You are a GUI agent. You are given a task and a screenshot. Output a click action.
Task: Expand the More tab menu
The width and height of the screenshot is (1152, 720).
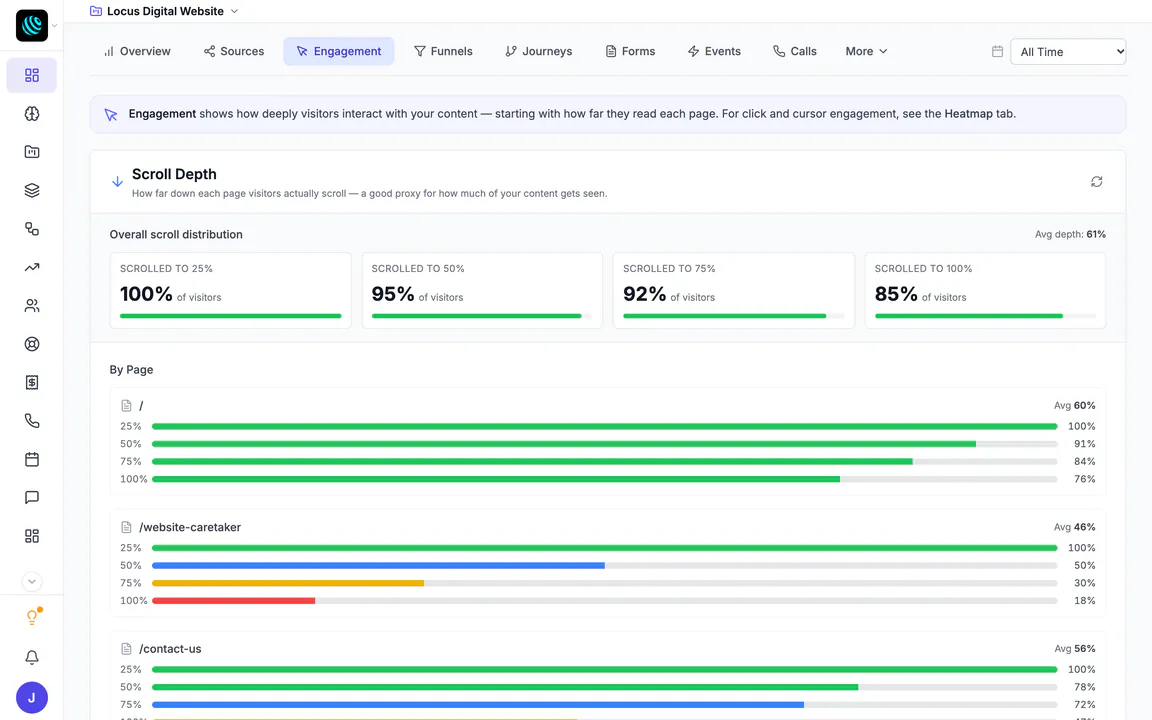pyautogui.click(x=866, y=51)
